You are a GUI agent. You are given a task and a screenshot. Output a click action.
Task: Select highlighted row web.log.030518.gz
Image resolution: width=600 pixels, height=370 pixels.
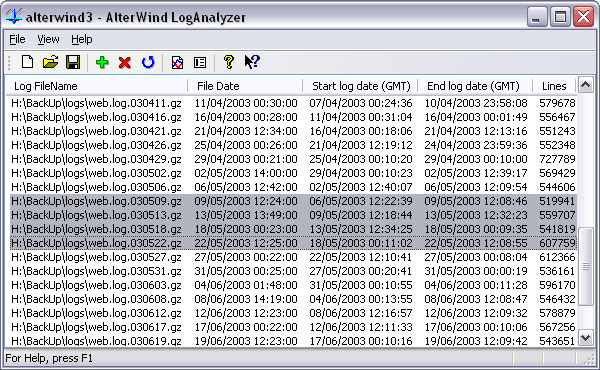pyautogui.click(x=293, y=229)
